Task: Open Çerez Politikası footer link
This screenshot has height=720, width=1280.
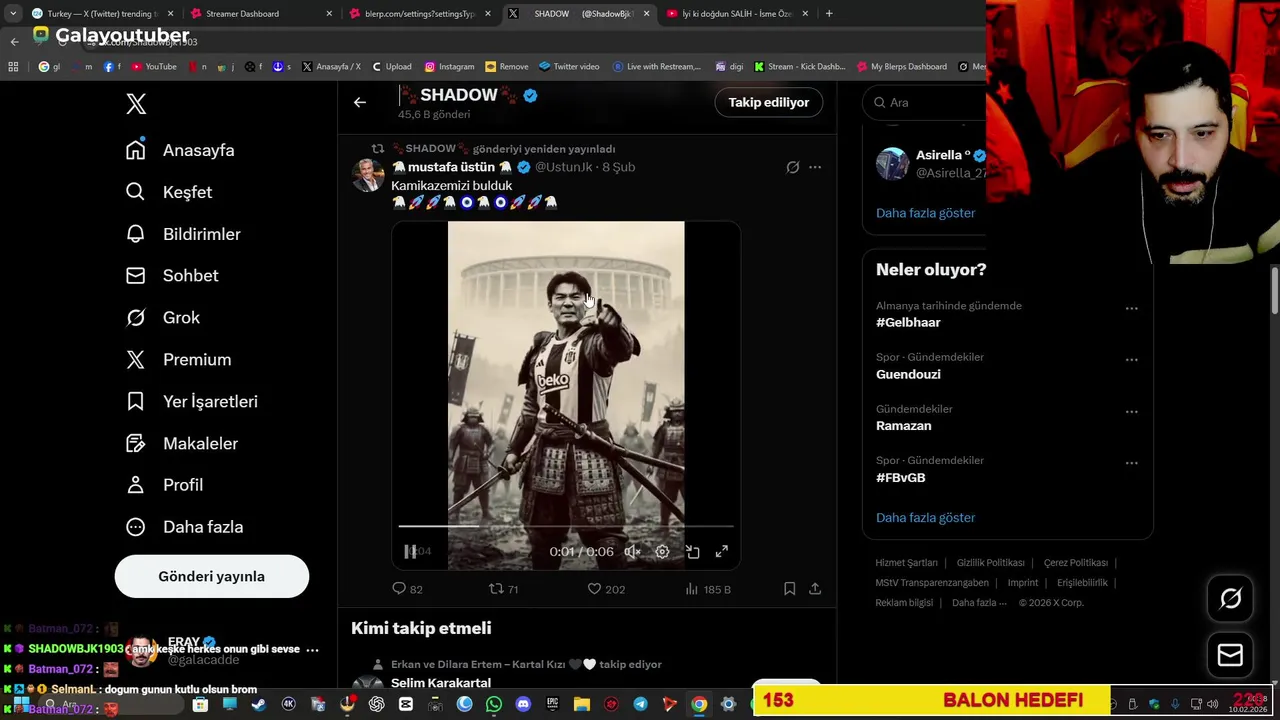Action: coord(1075,563)
